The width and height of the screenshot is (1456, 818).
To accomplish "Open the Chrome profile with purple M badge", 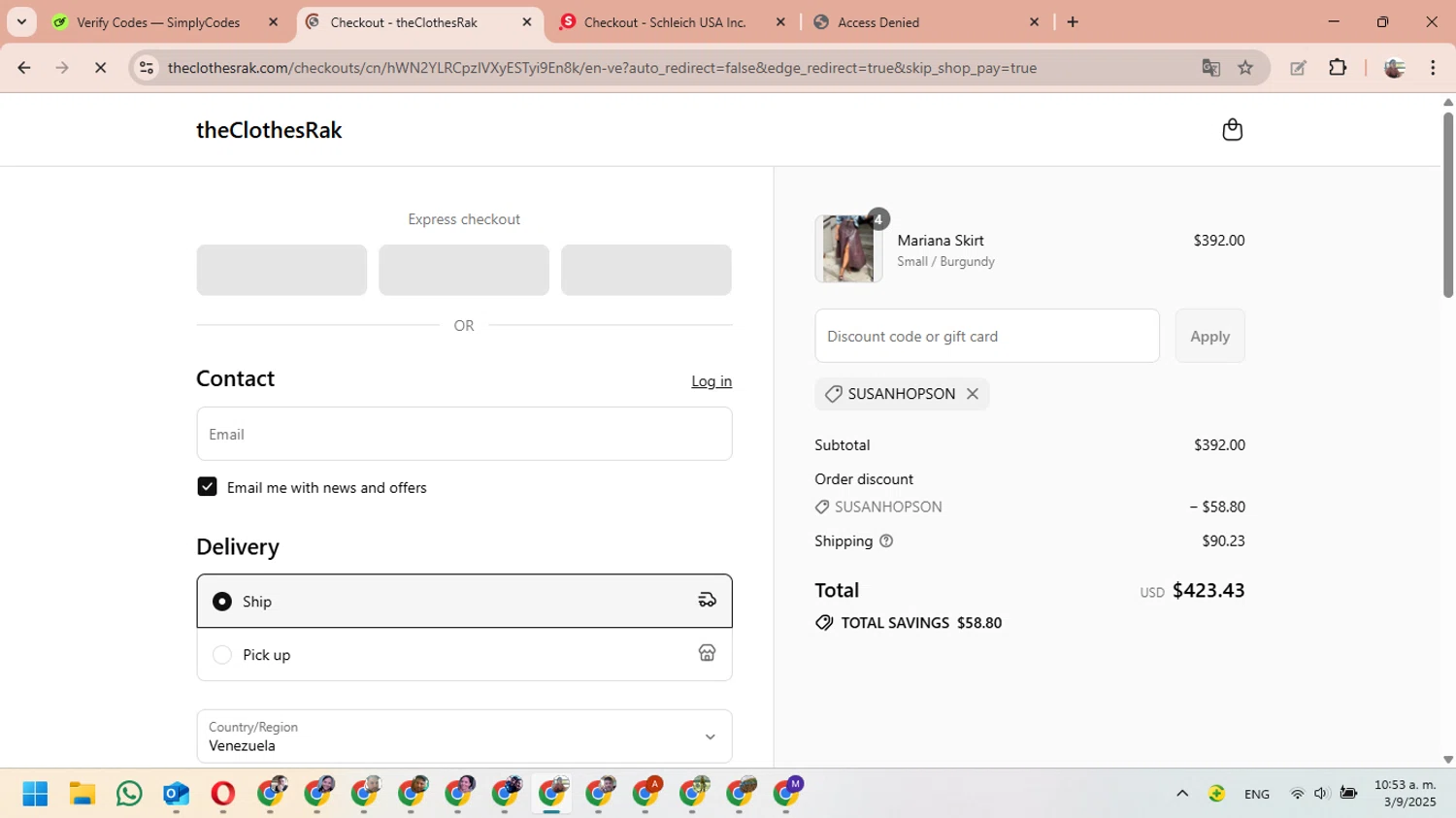I will tap(787, 793).
